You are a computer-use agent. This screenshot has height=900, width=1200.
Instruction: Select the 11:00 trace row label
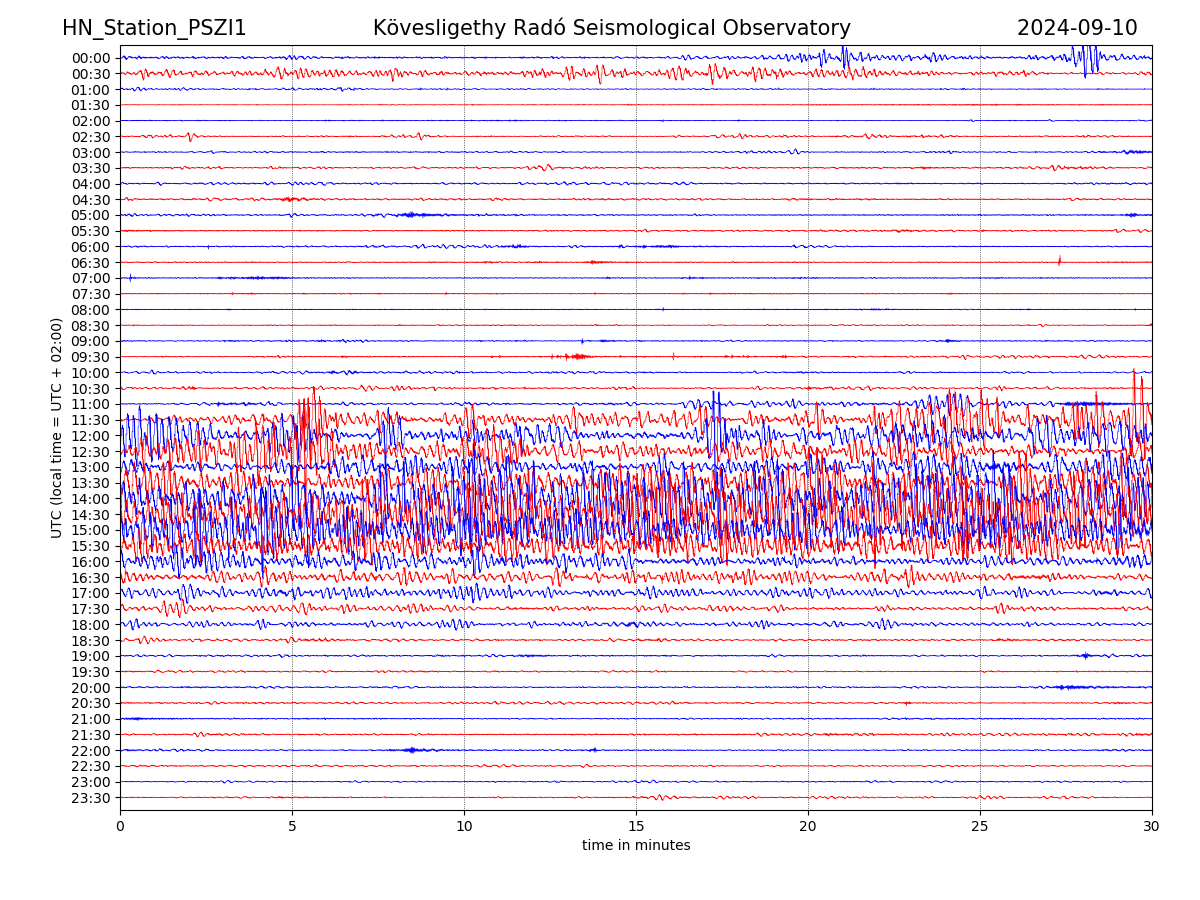point(91,404)
